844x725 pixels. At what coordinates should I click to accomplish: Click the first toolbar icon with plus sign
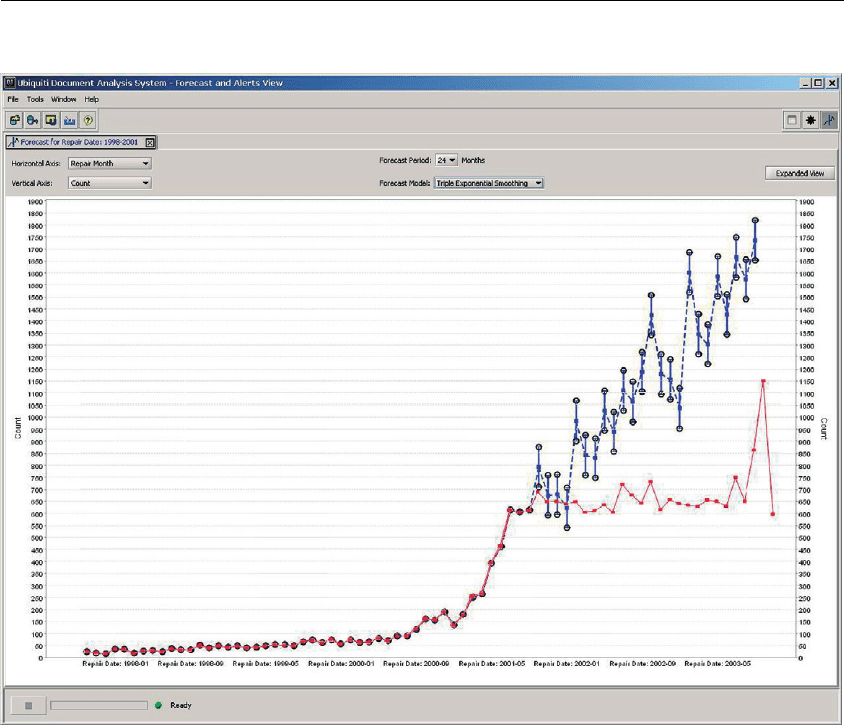click(x=15, y=120)
